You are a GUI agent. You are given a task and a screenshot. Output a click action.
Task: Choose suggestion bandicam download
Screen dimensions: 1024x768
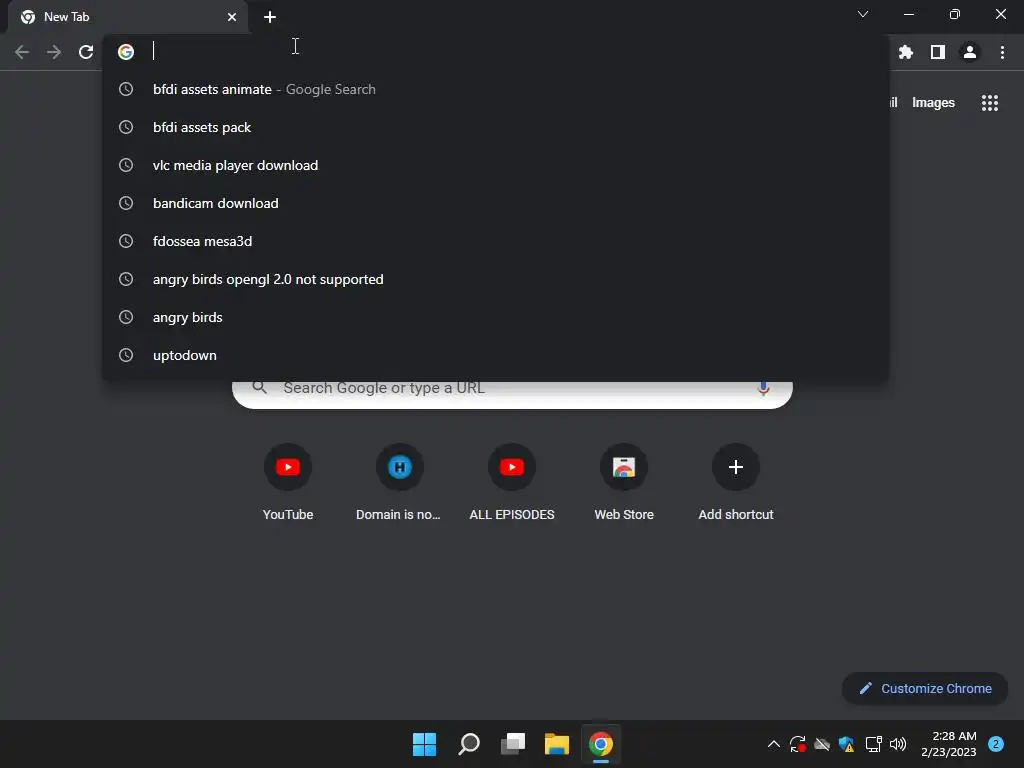(x=495, y=203)
